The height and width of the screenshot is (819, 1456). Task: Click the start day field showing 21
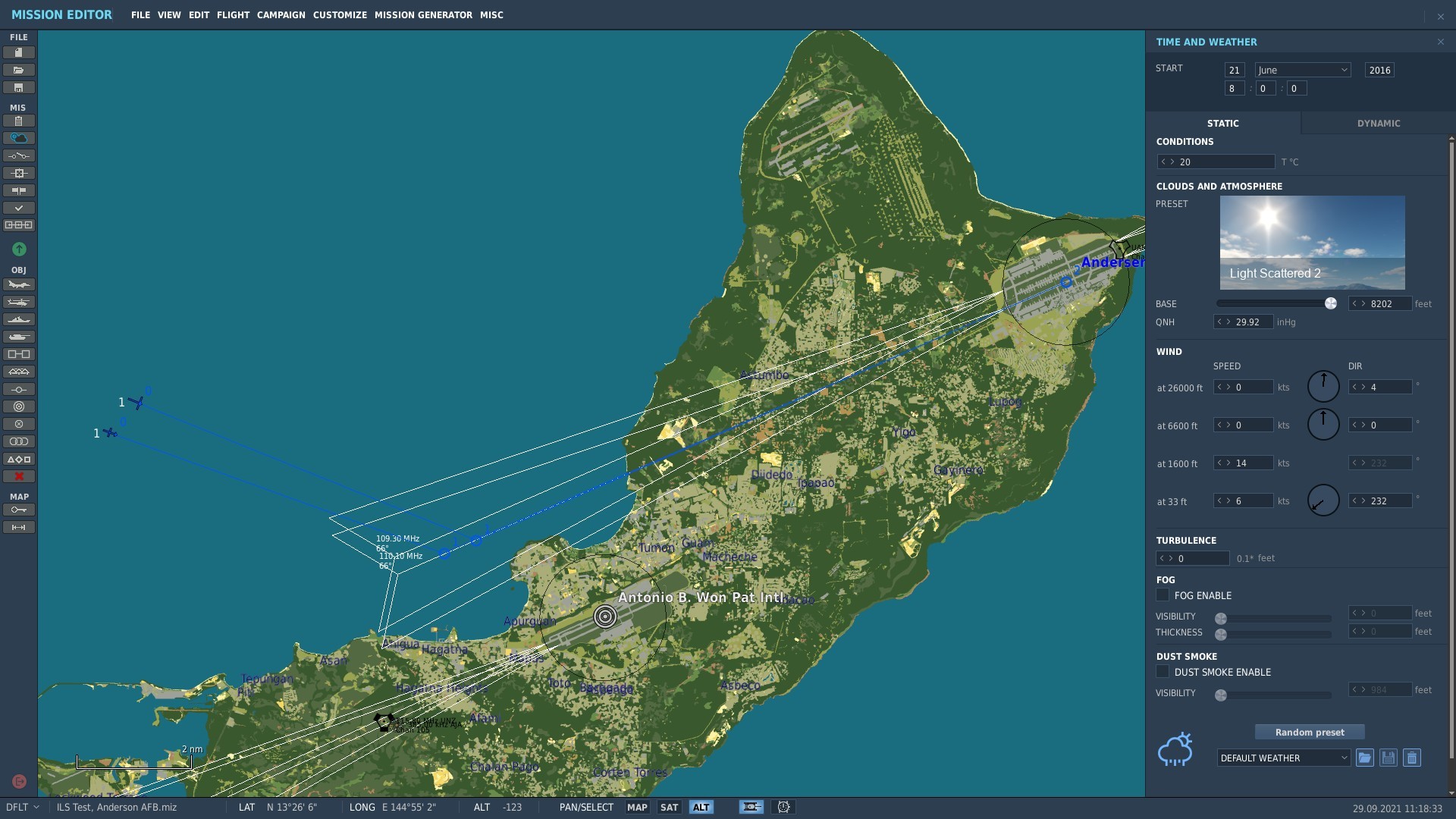coord(1234,70)
